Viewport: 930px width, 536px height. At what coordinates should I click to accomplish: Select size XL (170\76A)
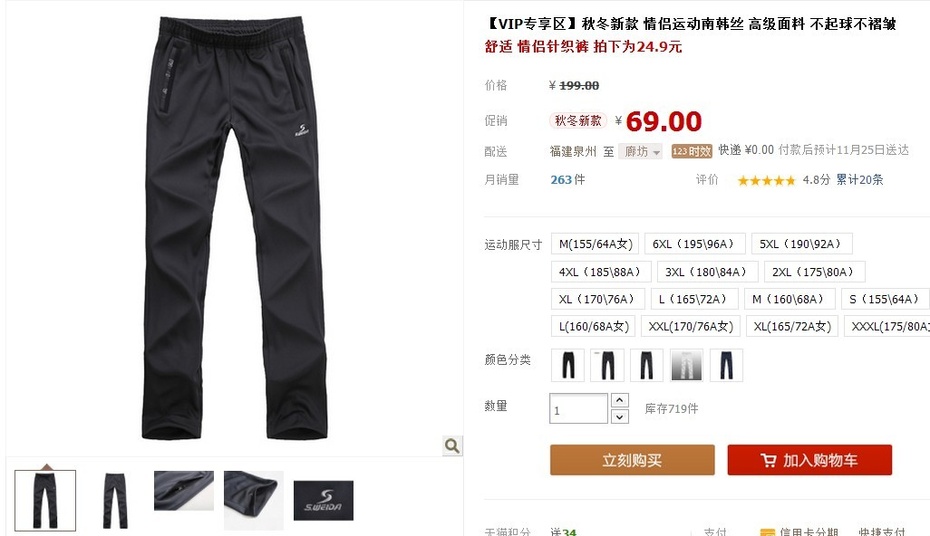[598, 299]
